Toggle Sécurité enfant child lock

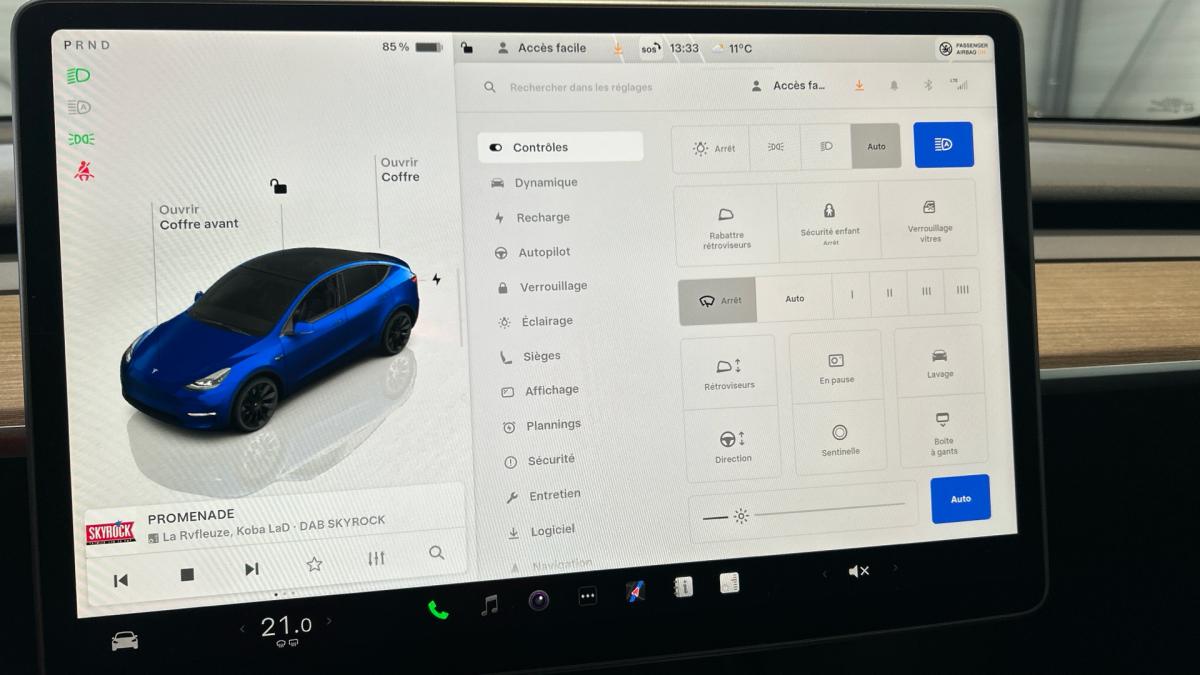(829, 223)
